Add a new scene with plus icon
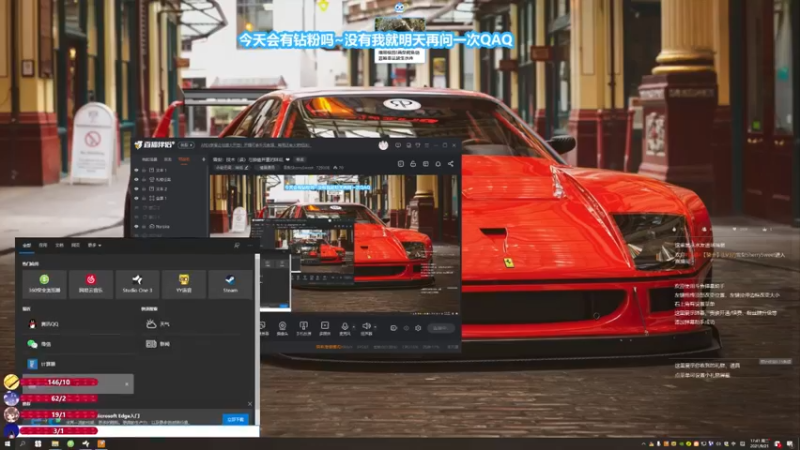Image resolution: width=800 pixels, height=450 pixels. click(204, 159)
